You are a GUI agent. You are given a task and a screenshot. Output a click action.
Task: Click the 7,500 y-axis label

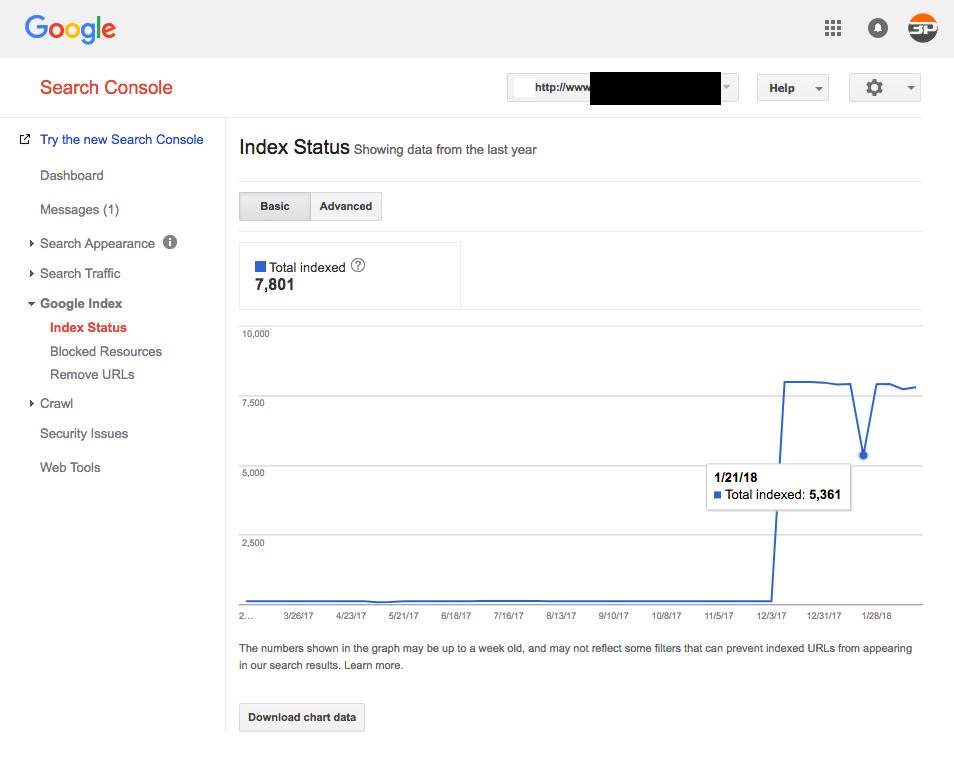(x=253, y=403)
